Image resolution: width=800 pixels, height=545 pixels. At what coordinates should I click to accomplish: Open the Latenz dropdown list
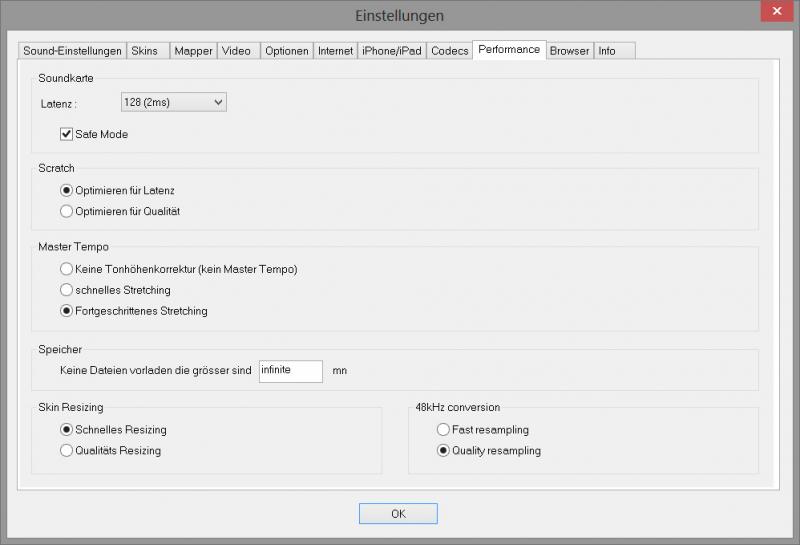[173, 102]
